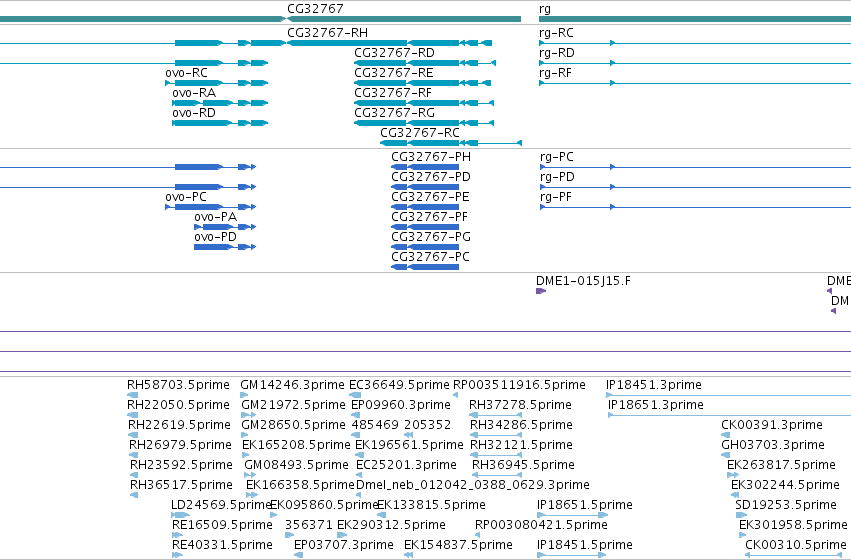851x560 pixels.
Task: Click the purple DME1-015J15.F arrow glyph
Action: [x=541, y=291]
